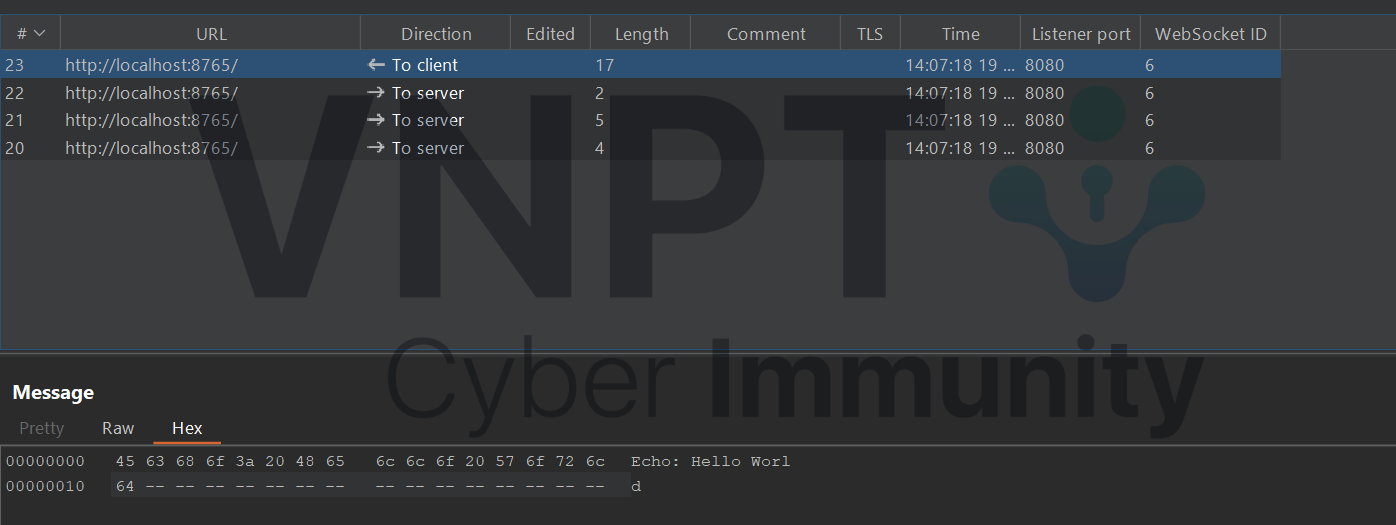This screenshot has width=1396, height=525.
Task: Sort by Direction column header
Action: [x=436, y=34]
